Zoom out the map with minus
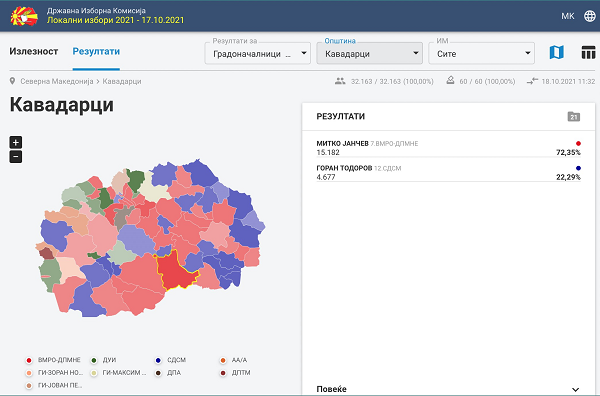The height and width of the screenshot is (396, 600). [x=16, y=156]
